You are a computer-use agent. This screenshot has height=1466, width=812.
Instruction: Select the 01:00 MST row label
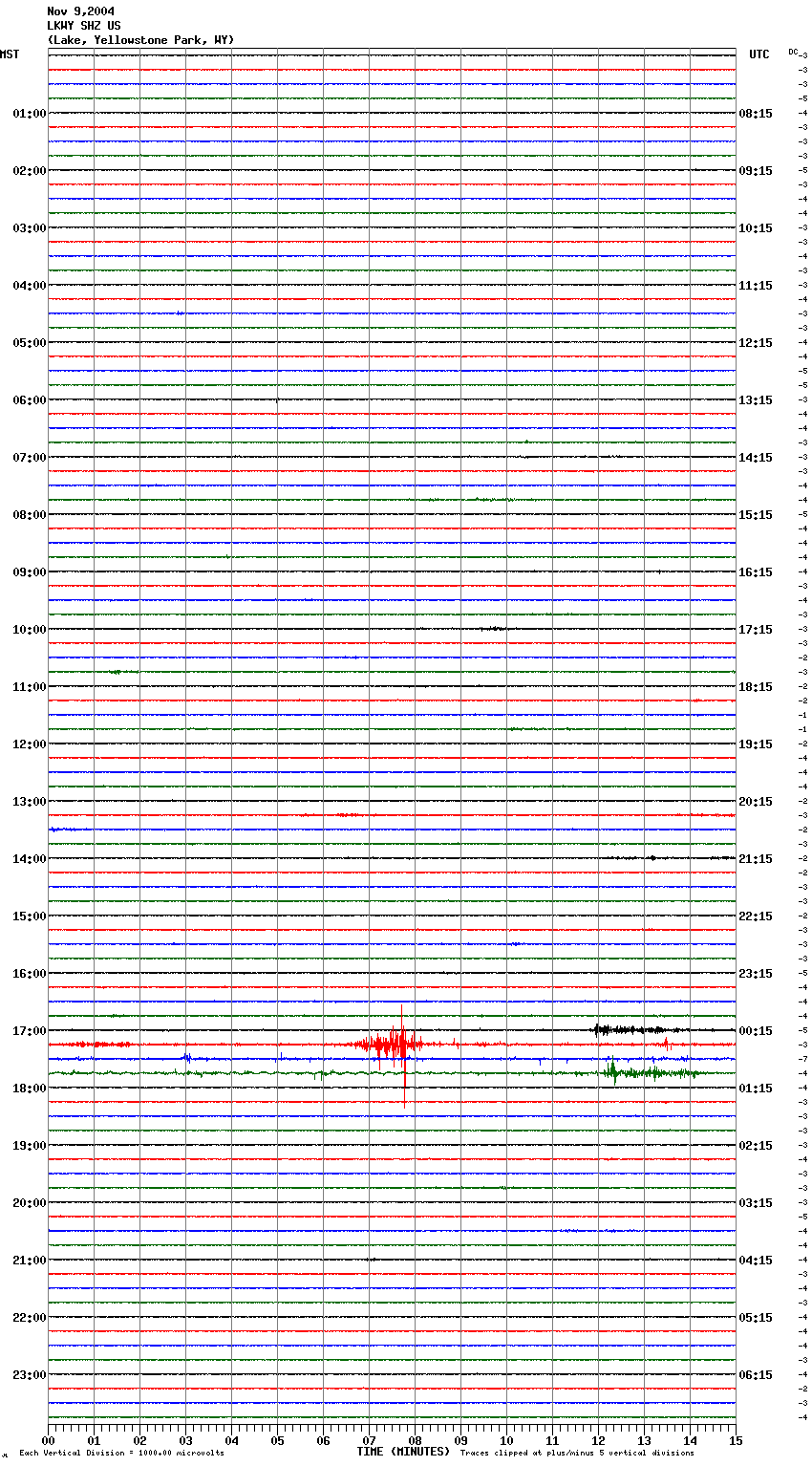pyautogui.click(x=29, y=114)
